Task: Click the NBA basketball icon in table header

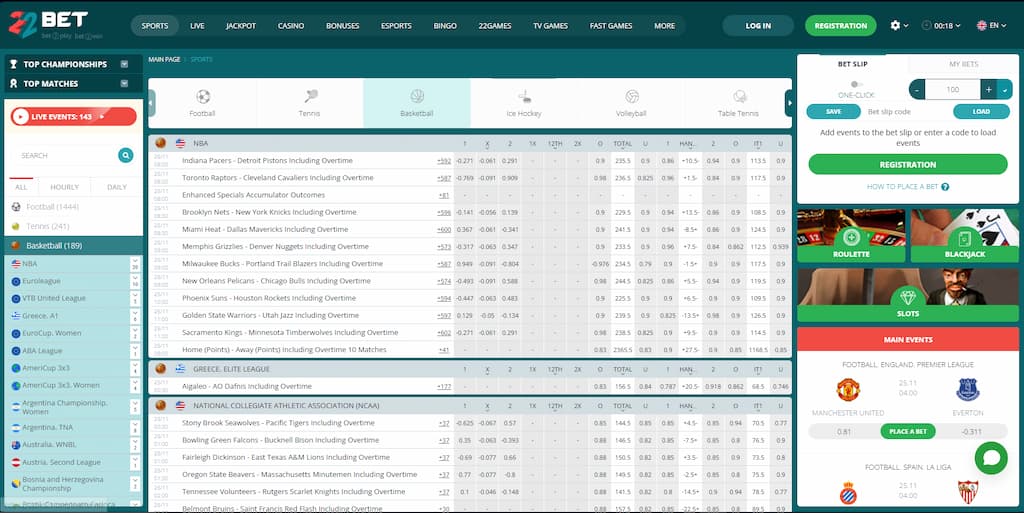Action: [161, 143]
